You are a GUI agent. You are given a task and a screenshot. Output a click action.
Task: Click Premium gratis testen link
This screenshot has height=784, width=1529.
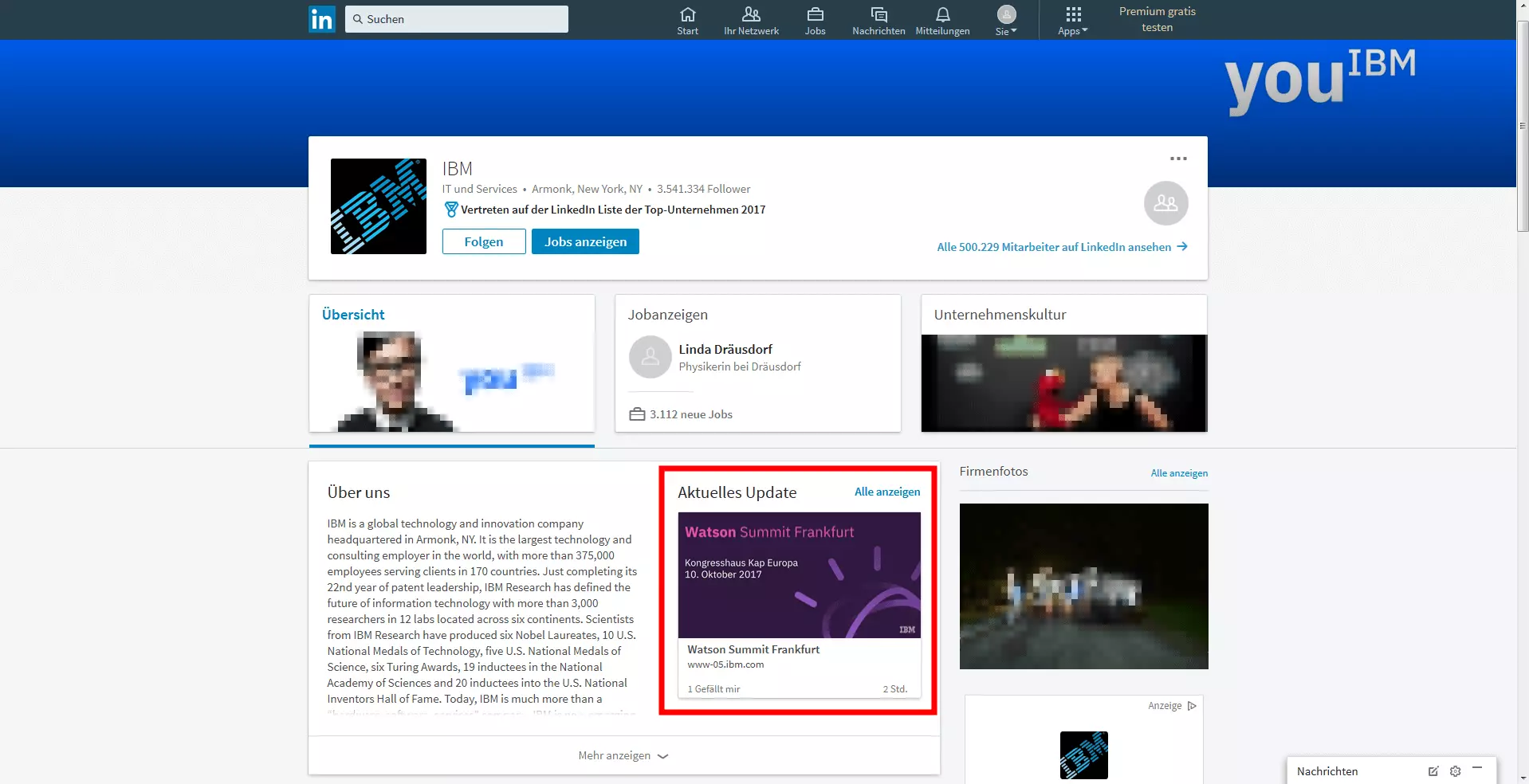pyautogui.click(x=1157, y=19)
